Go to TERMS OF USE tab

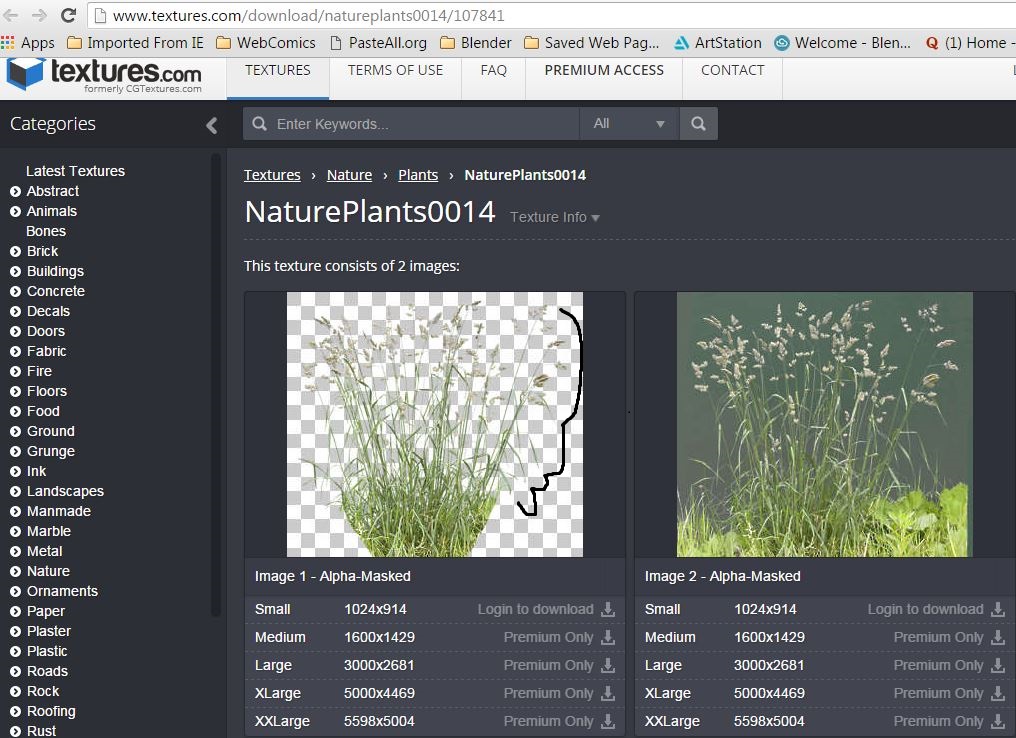click(395, 71)
